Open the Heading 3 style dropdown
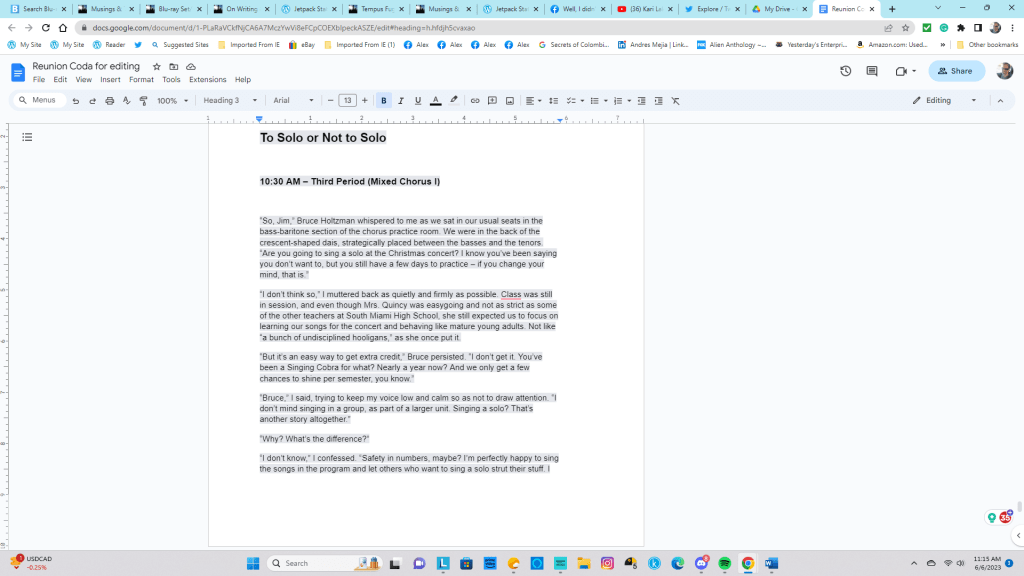 coord(230,101)
